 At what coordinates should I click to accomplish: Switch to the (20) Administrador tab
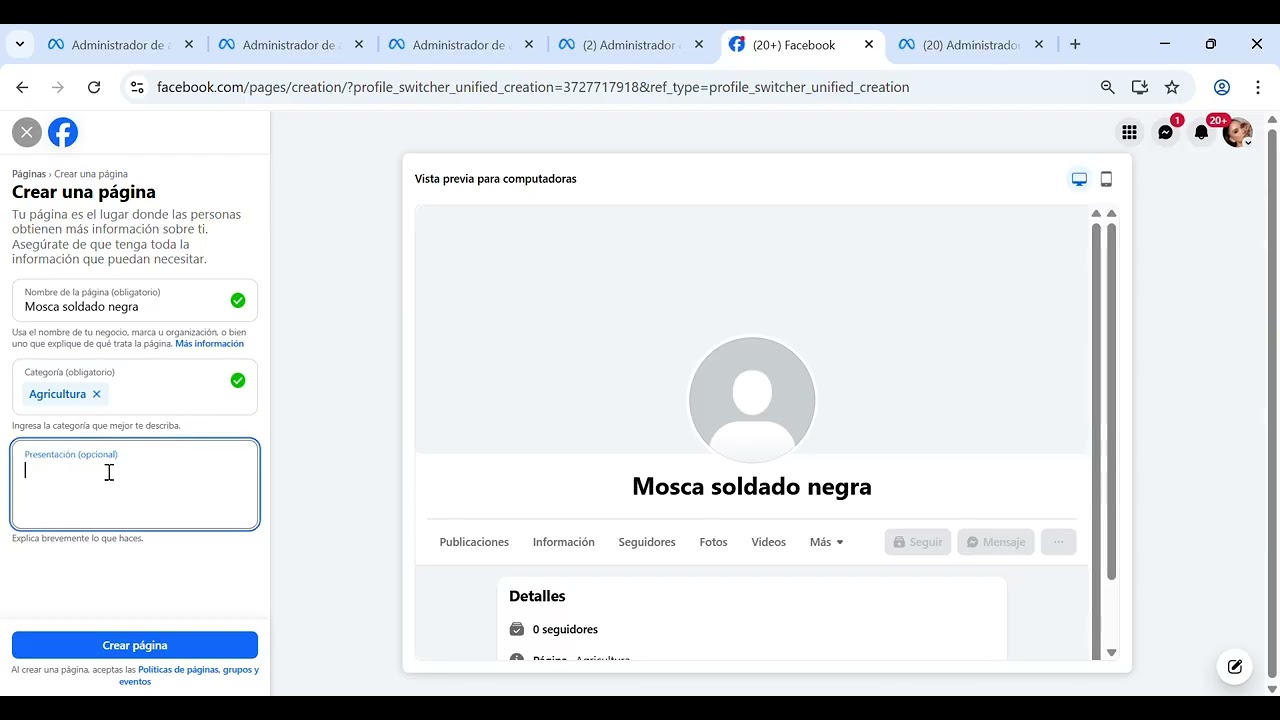[x=972, y=45]
